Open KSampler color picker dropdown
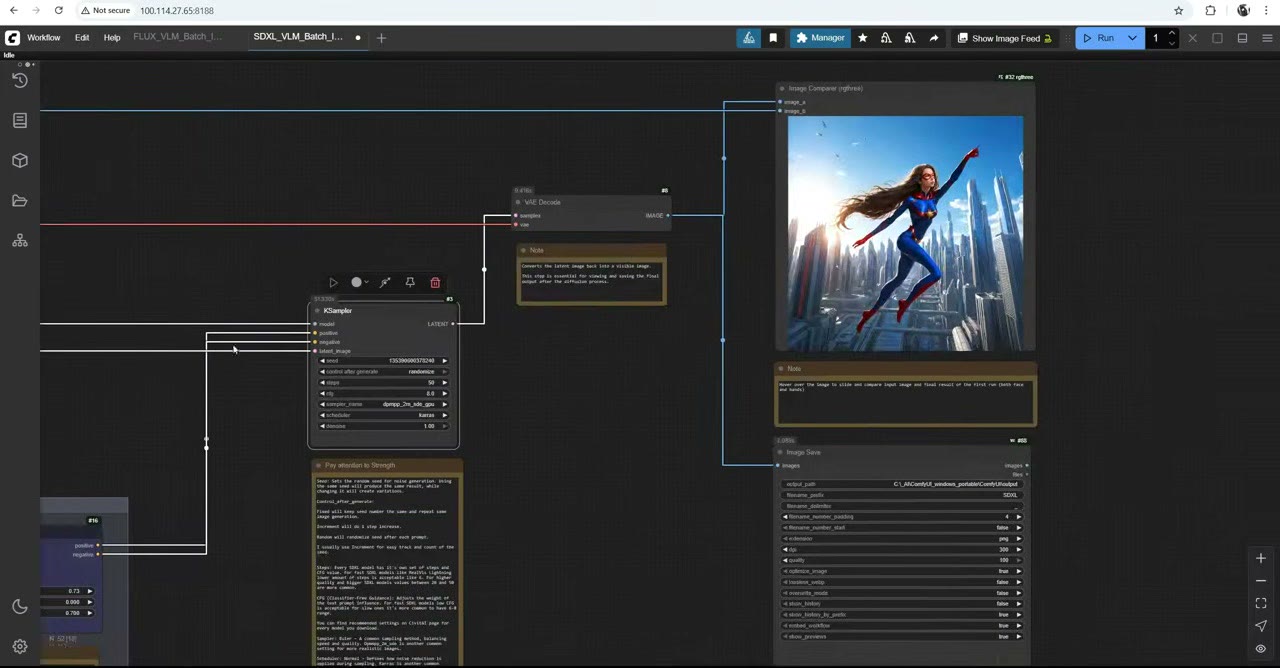The image size is (1280, 668). [x=359, y=283]
